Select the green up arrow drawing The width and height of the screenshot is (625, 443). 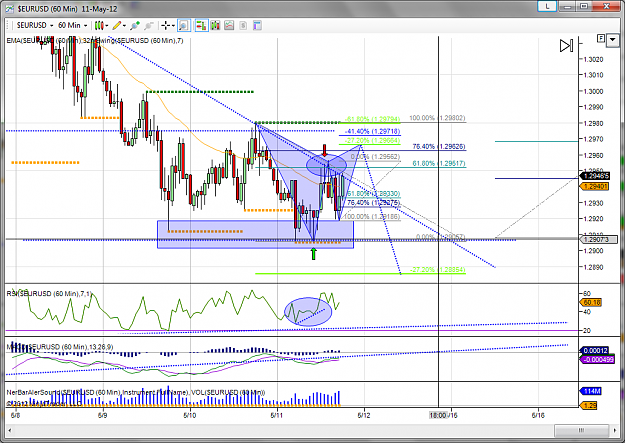pos(314,254)
